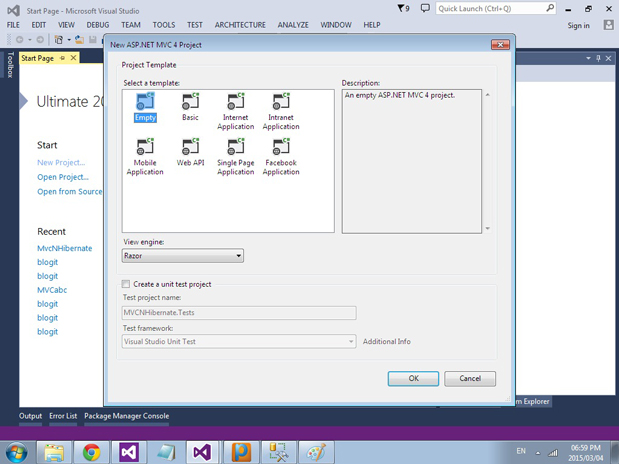Click the Open Project... link
The image size is (619, 464).
[63, 177]
